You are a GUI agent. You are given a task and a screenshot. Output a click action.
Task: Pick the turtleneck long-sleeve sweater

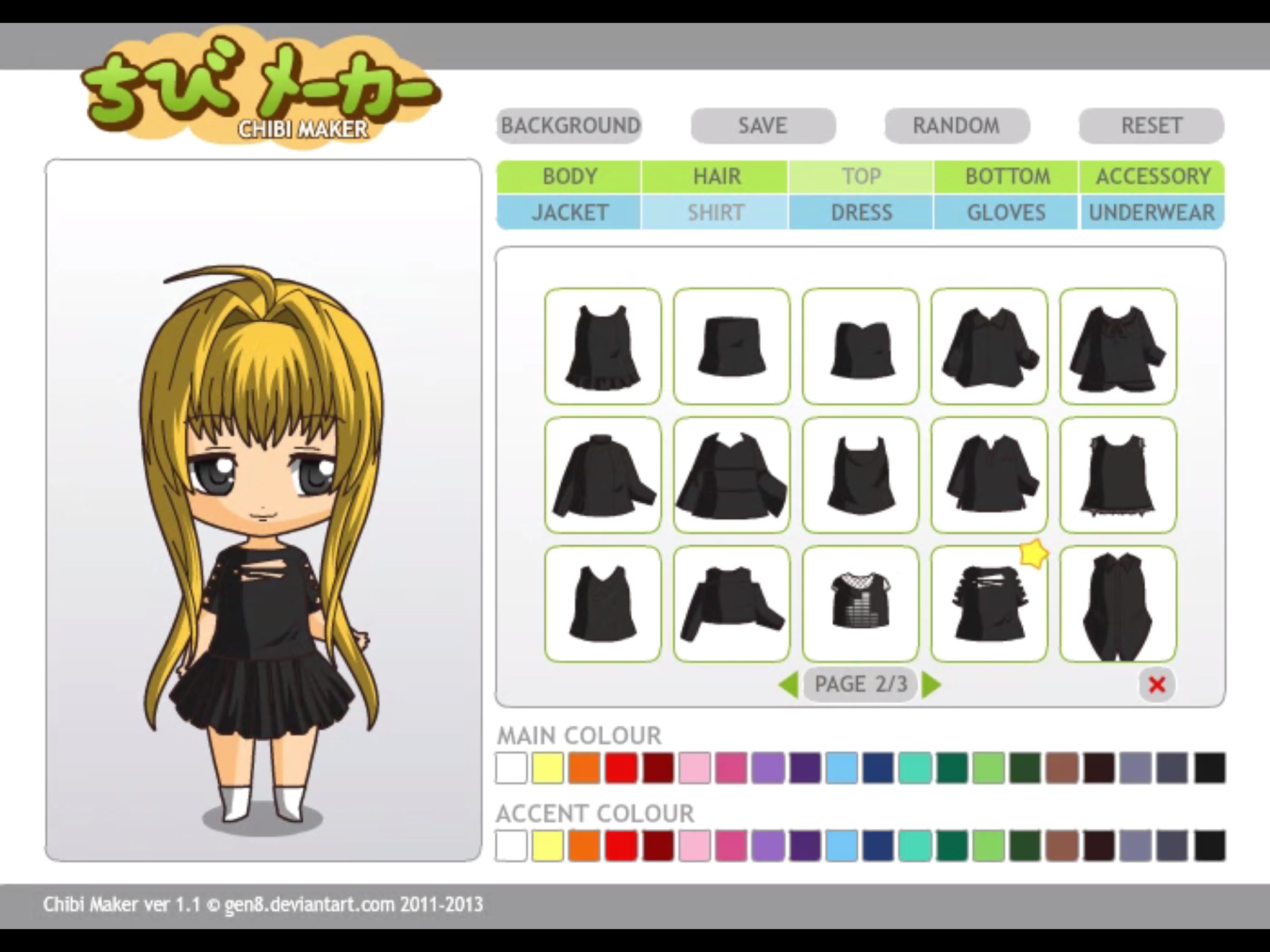[x=603, y=475]
